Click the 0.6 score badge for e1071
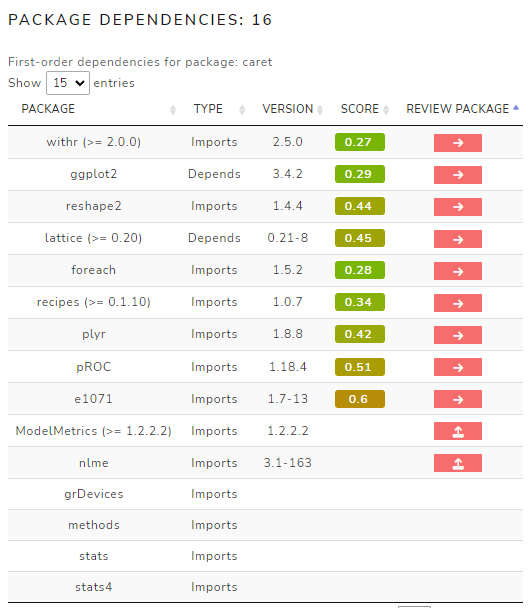The image size is (530, 608). point(360,399)
